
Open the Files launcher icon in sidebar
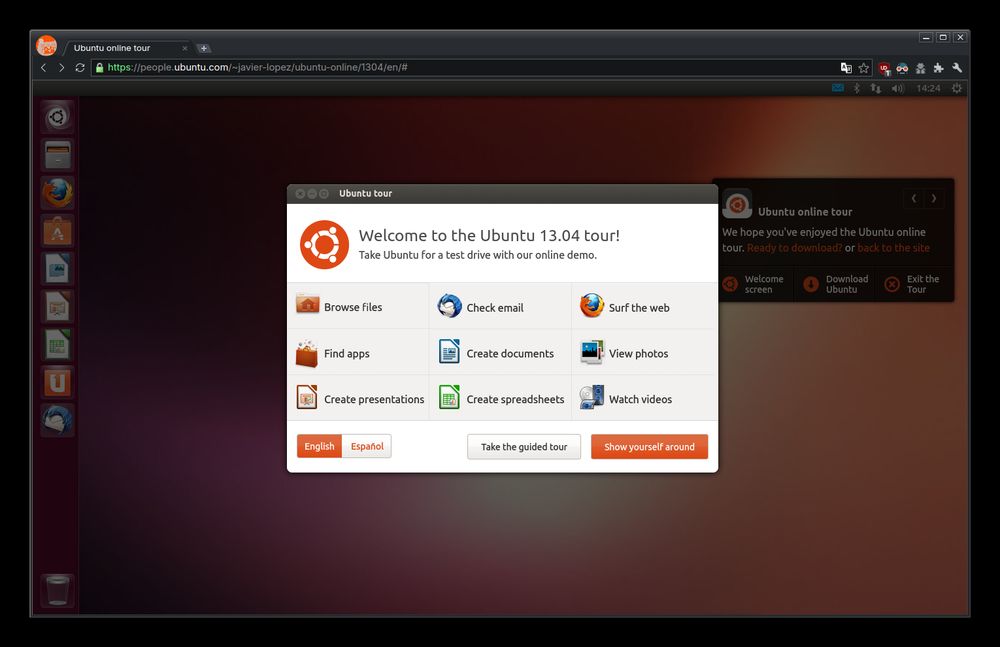(57, 155)
